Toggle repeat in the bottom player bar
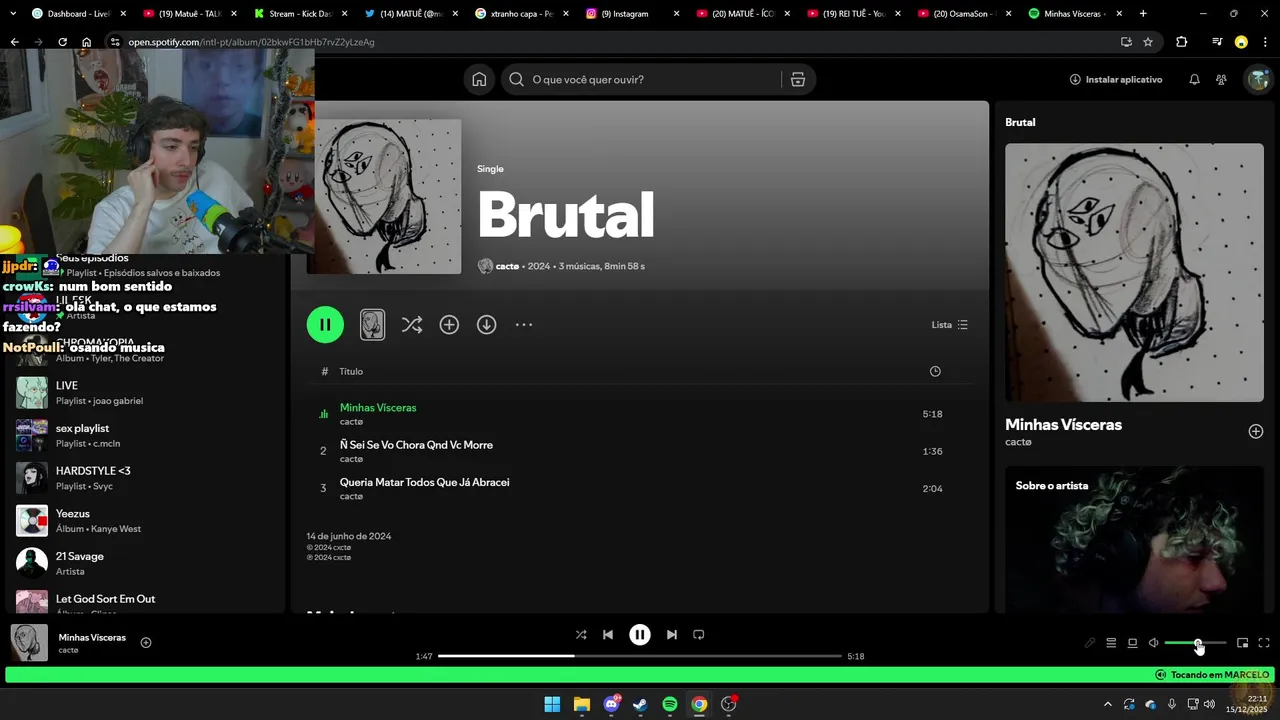1280x720 pixels. (699, 635)
